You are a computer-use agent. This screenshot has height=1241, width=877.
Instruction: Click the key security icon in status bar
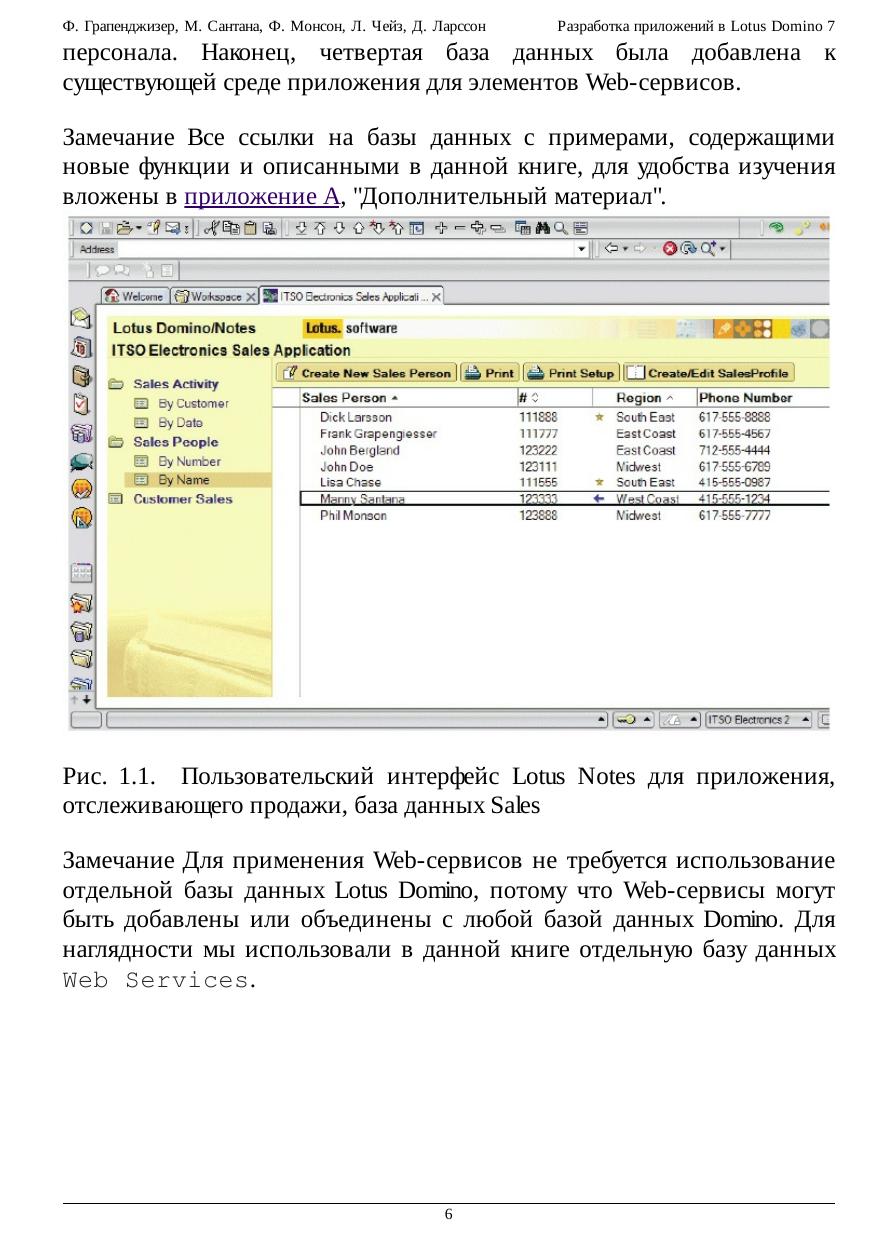pyautogui.click(x=627, y=719)
